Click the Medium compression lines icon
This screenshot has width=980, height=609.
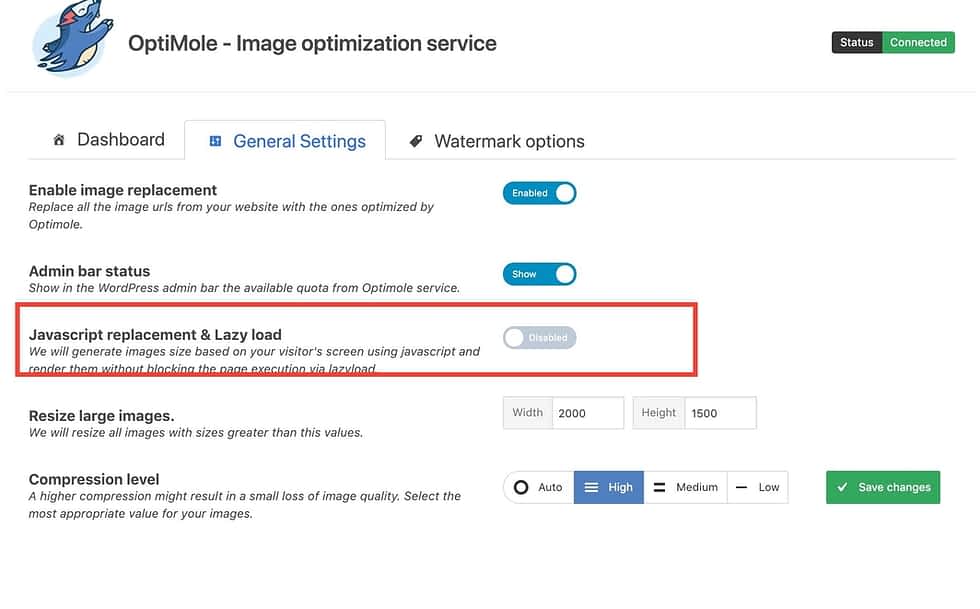(x=659, y=487)
